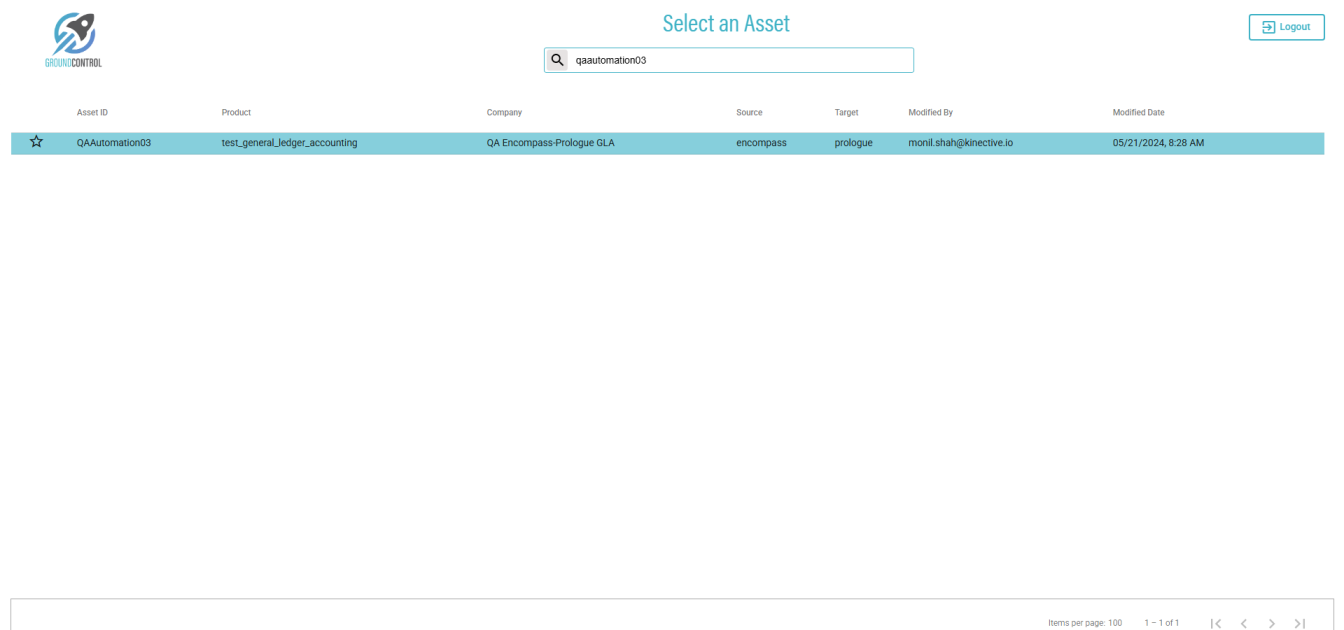Screen dimensions: 1344x630
Task: Sort by Asset ID column header
Action: pyautogui.click(x=92, y=112)
